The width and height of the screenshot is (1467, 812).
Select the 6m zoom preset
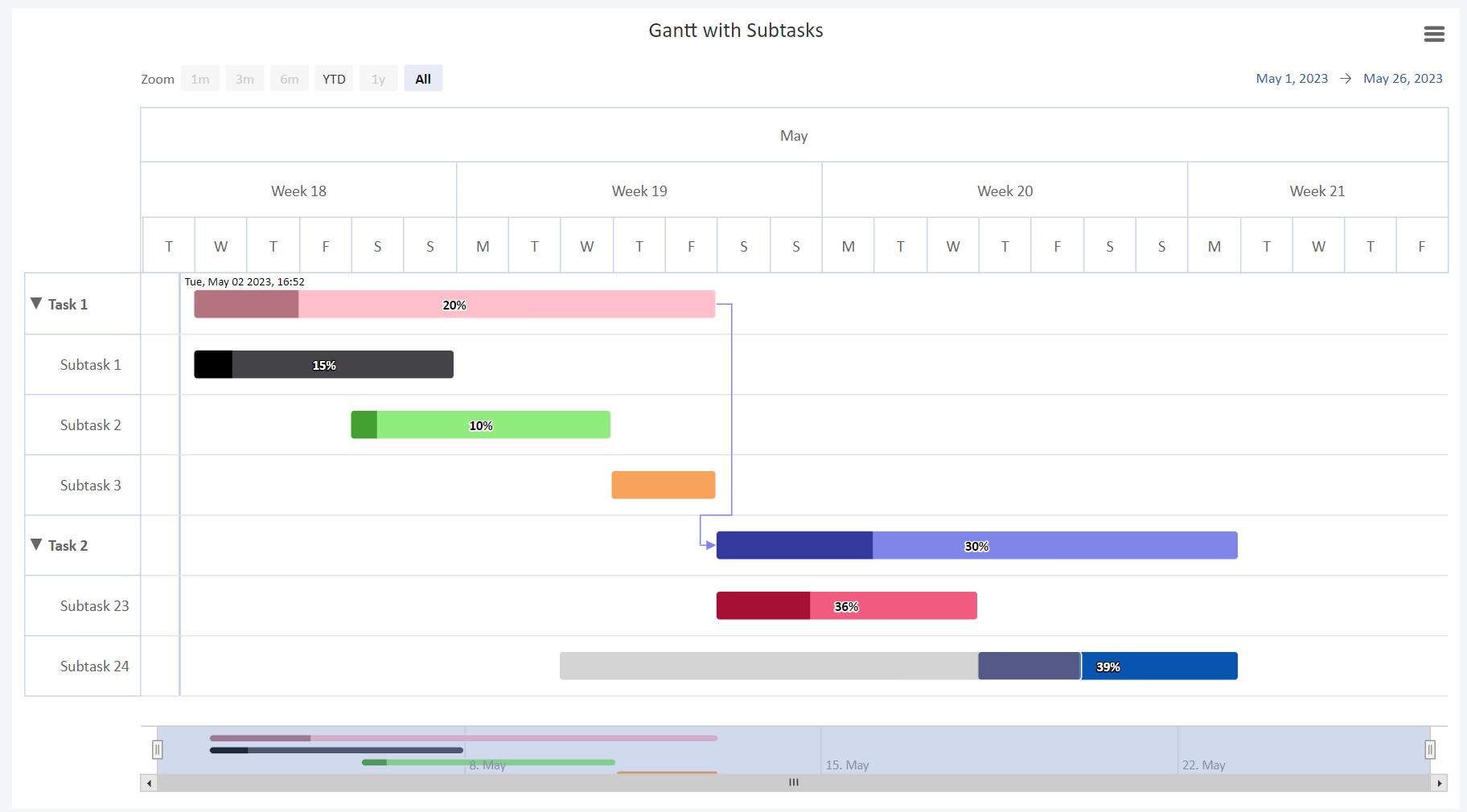pos(289,78)
